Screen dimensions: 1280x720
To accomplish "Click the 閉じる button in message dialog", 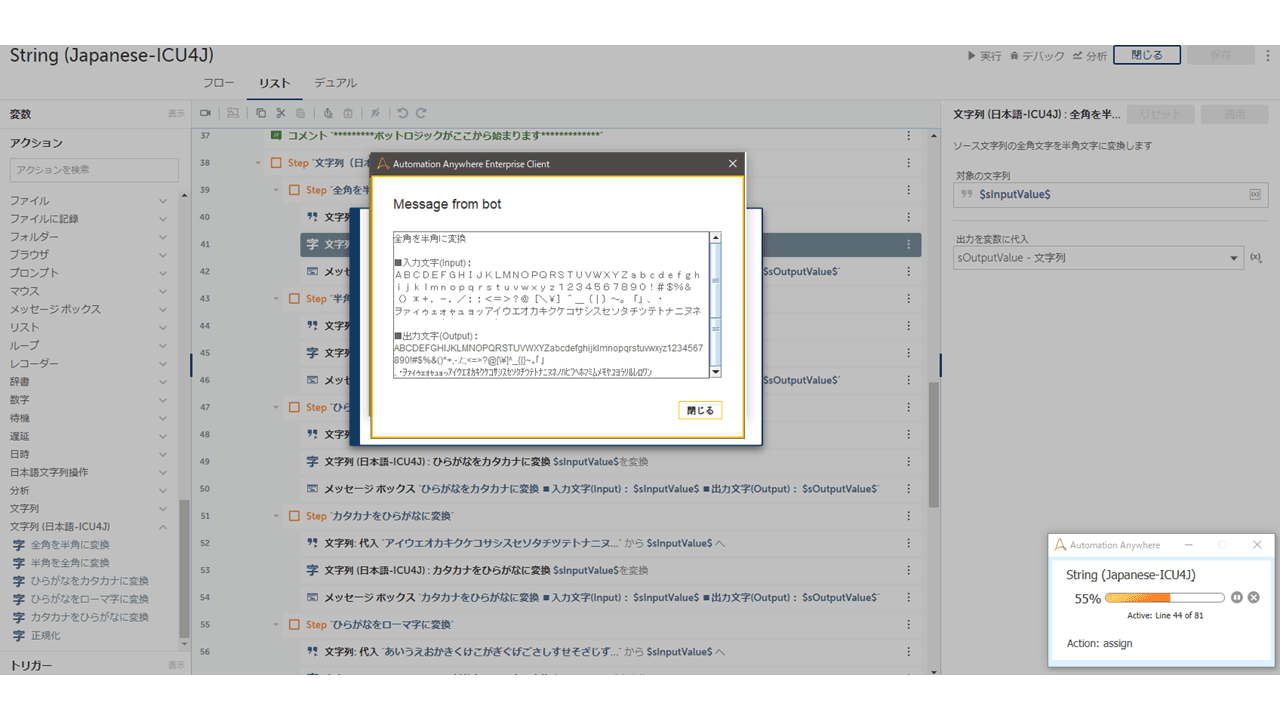I will pos(700,410).
